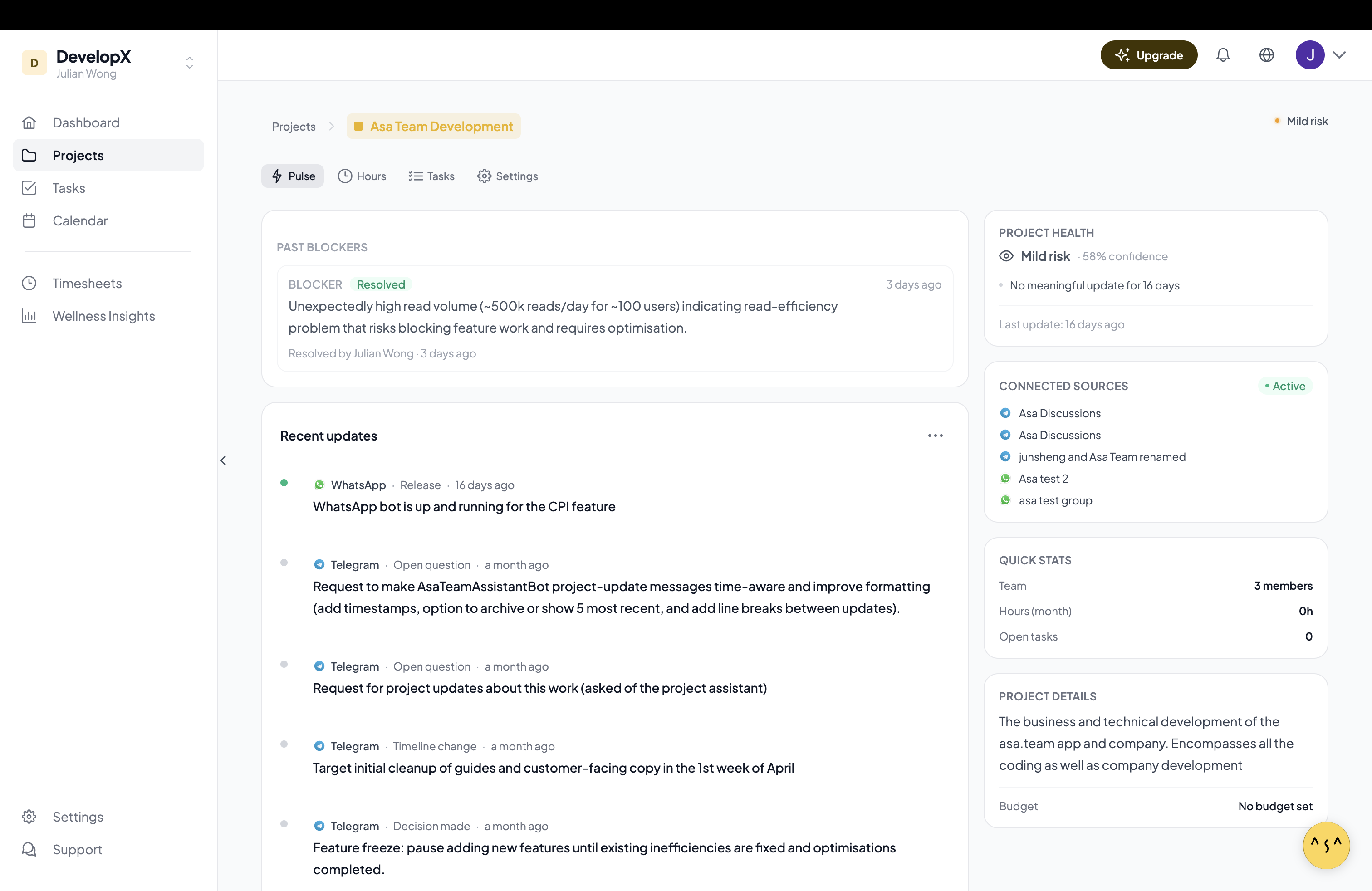Open the project Settings tab

pos(507,176)
